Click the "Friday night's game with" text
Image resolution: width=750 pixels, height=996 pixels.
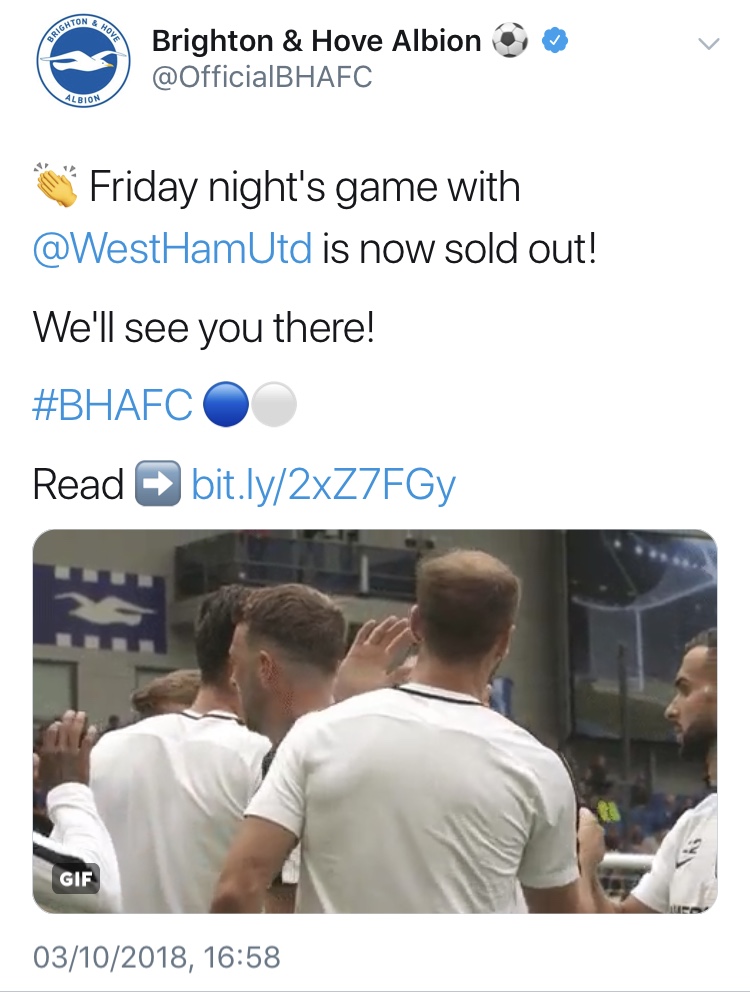pos(305,187)
